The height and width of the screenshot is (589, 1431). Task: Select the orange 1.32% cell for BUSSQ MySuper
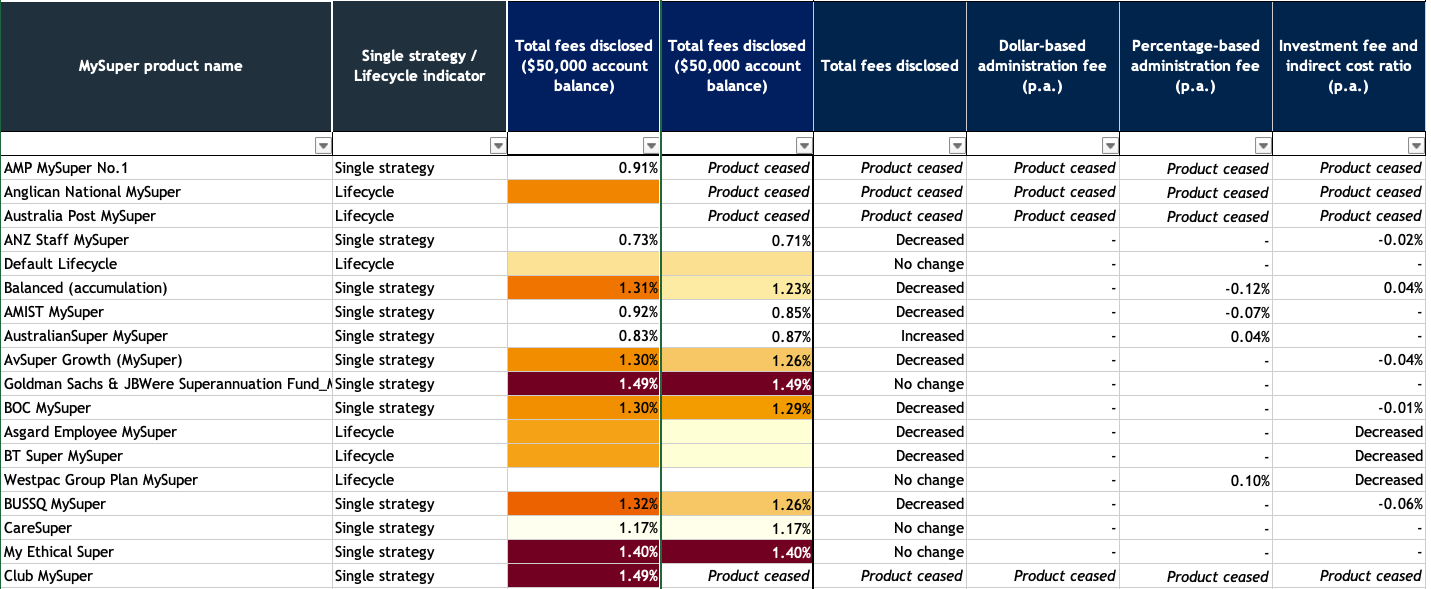pyautogui.click(x=584, y=504)
